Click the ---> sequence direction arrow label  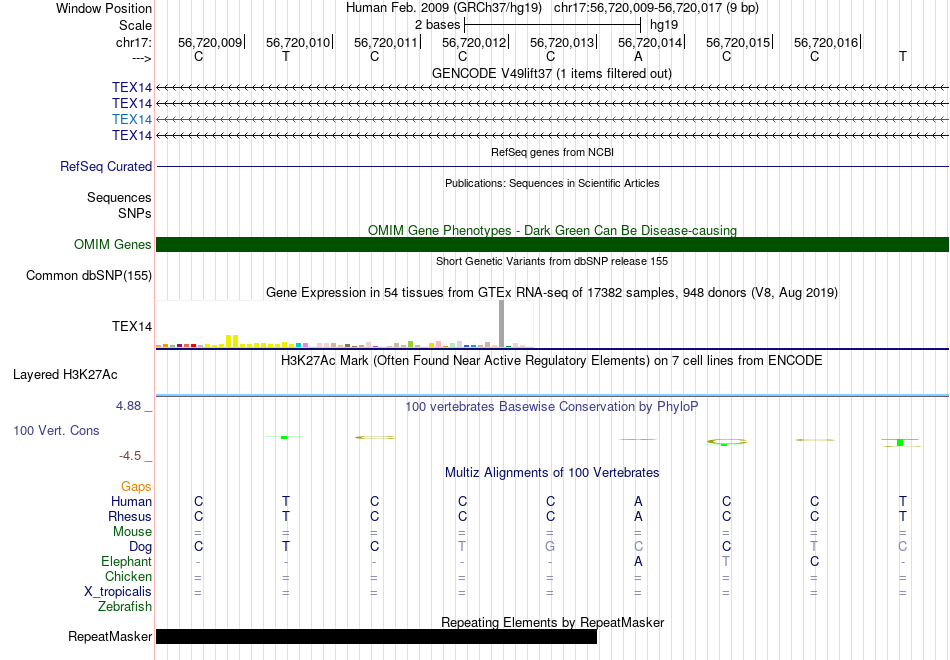[x=141, y=58]
